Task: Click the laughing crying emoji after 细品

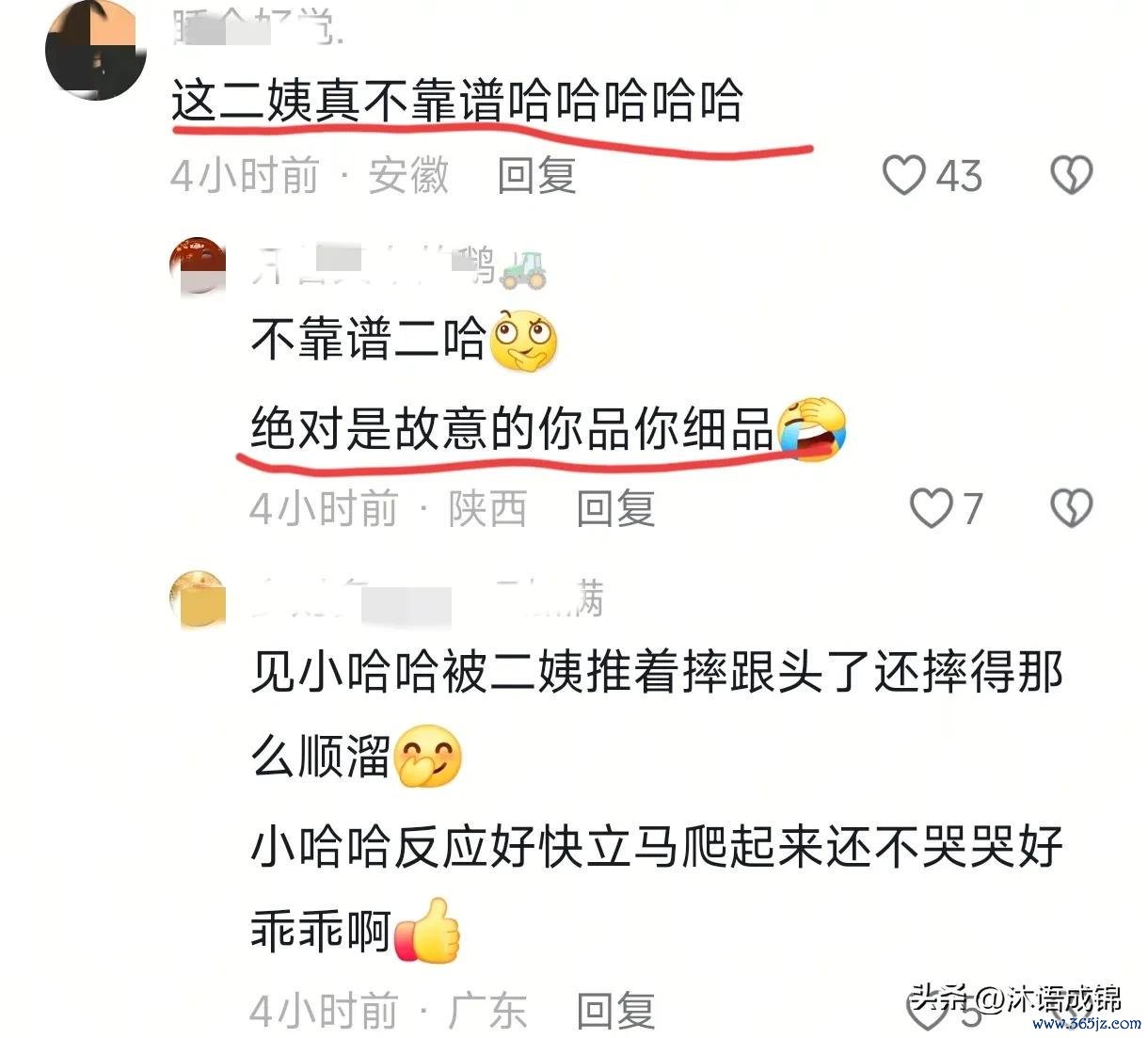Action: (x=811, y=429)
